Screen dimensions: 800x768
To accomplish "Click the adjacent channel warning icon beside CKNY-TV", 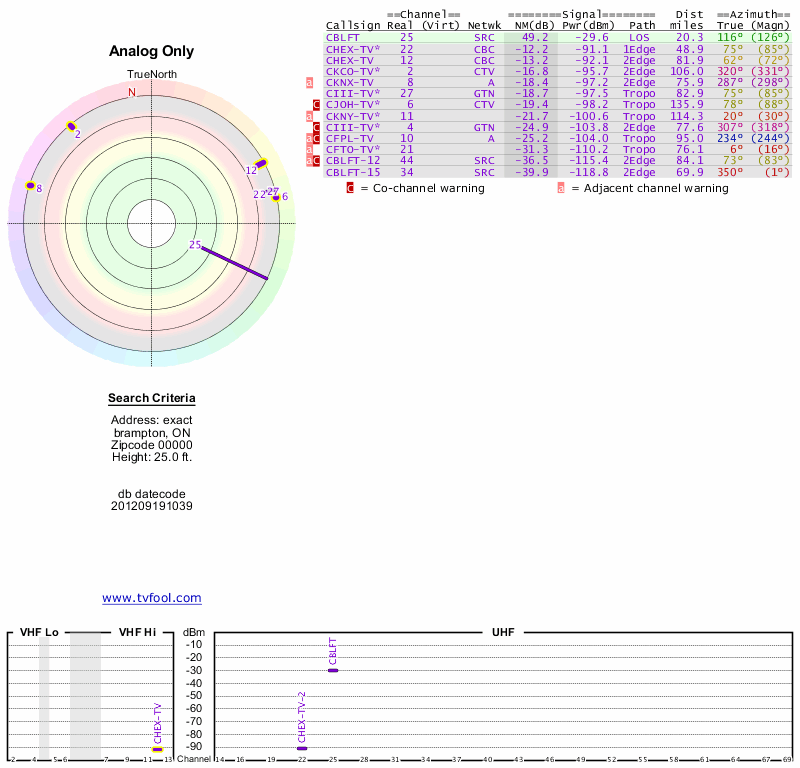I will [x=309, y=116].
